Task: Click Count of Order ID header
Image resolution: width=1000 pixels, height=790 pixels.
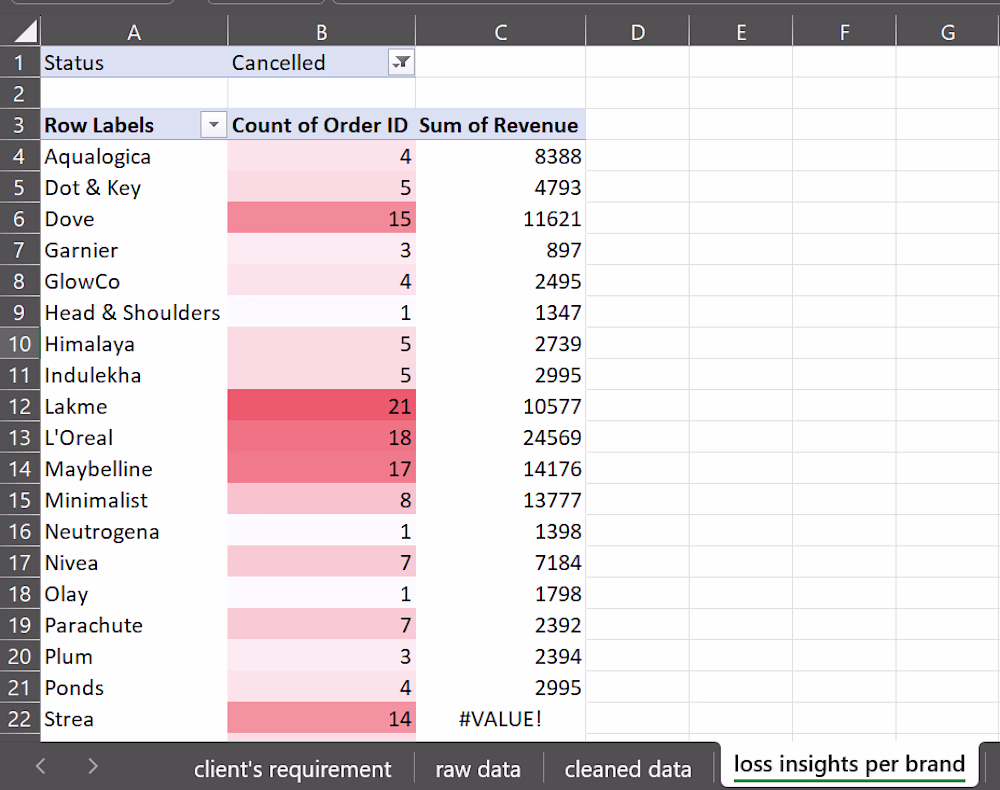Action: point(321,125)
